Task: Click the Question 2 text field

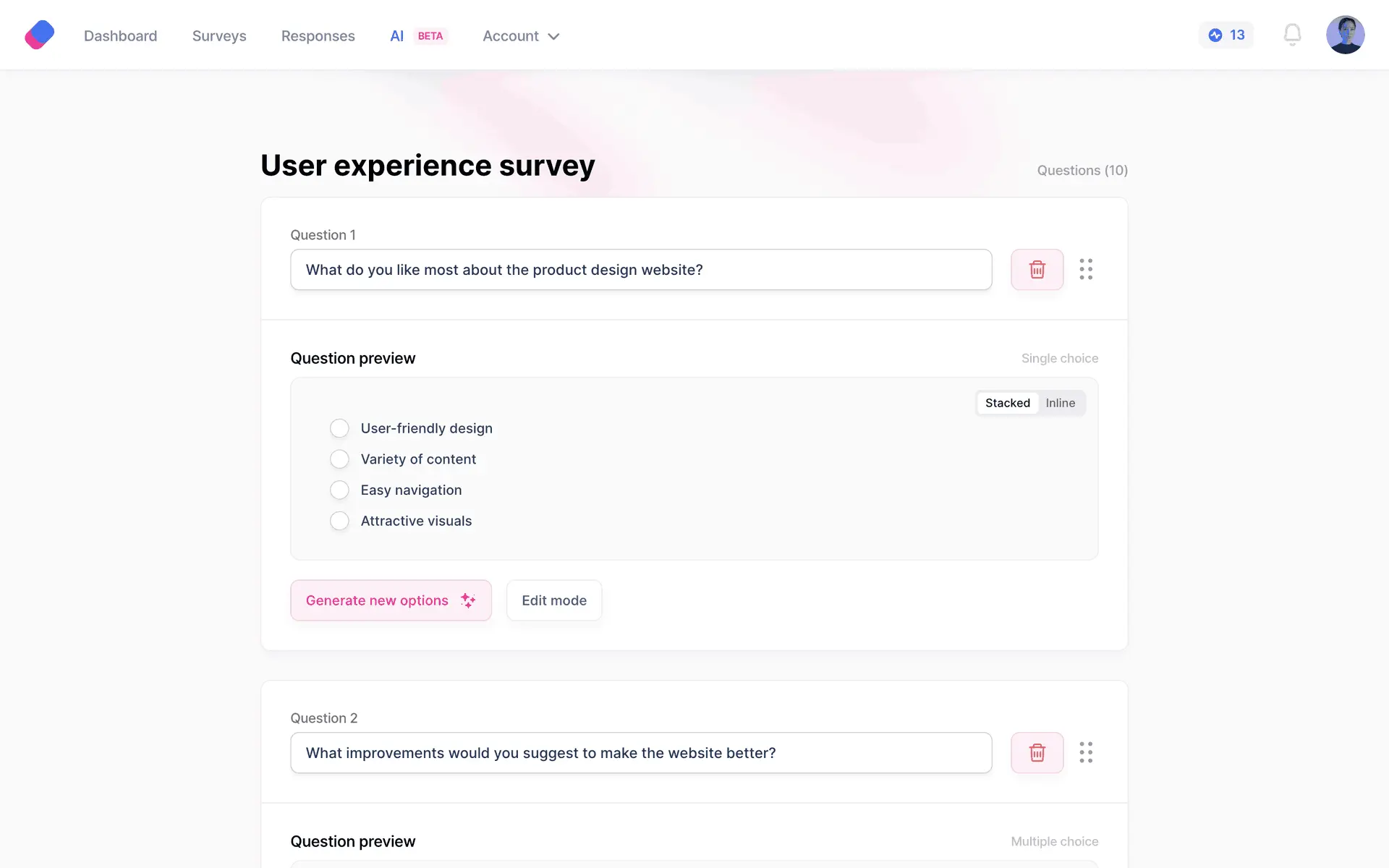Action: coord(641,753)
